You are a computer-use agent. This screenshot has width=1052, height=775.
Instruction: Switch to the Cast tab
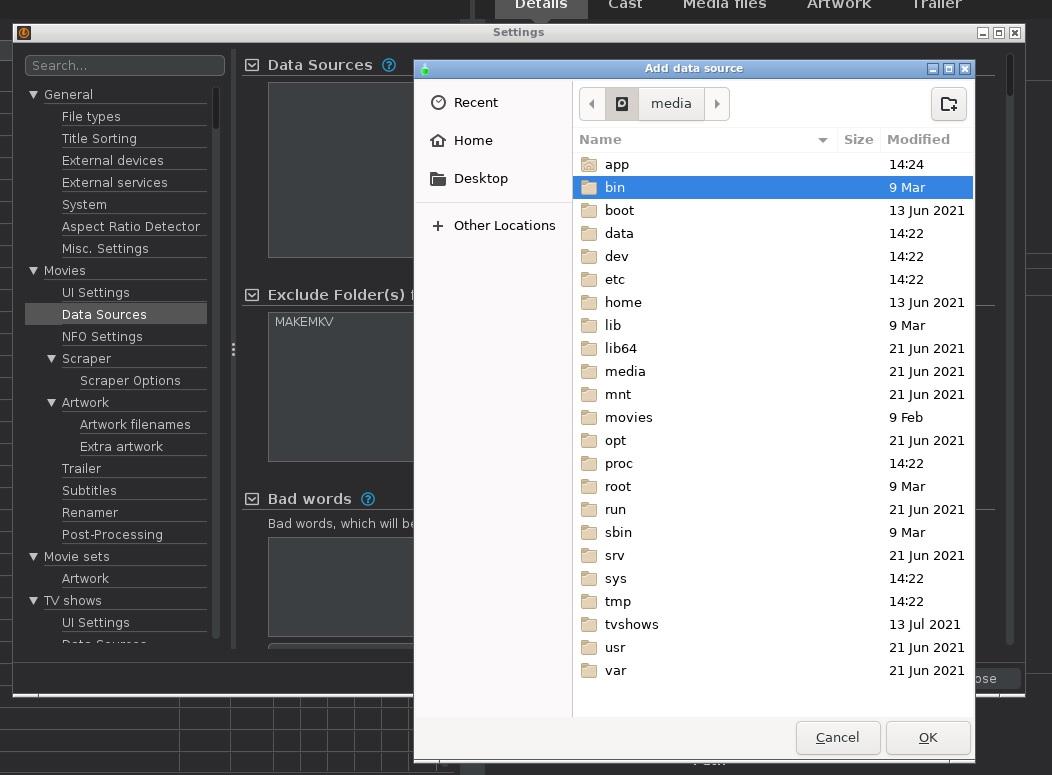[x=625, y=5]
